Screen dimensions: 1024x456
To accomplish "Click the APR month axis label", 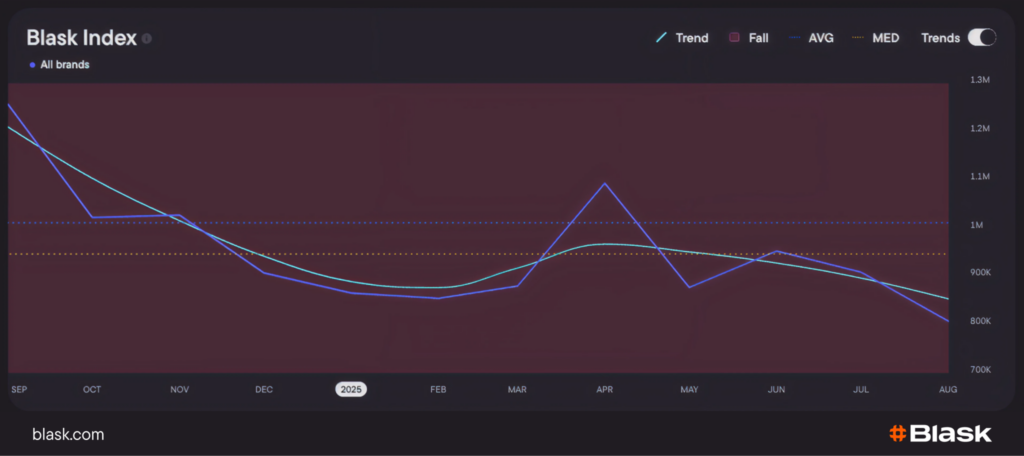I will pos(604,389).
